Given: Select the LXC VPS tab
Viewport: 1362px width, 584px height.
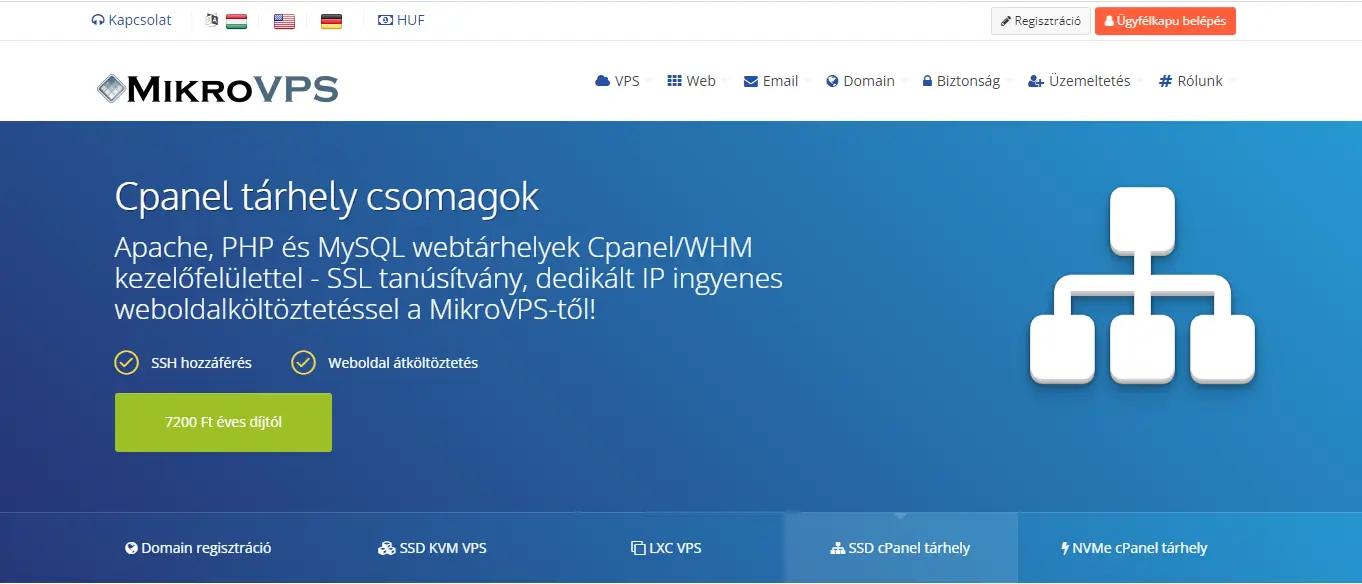Looking at the screenshot, I should pyautogui.click(x=666, y=548).
